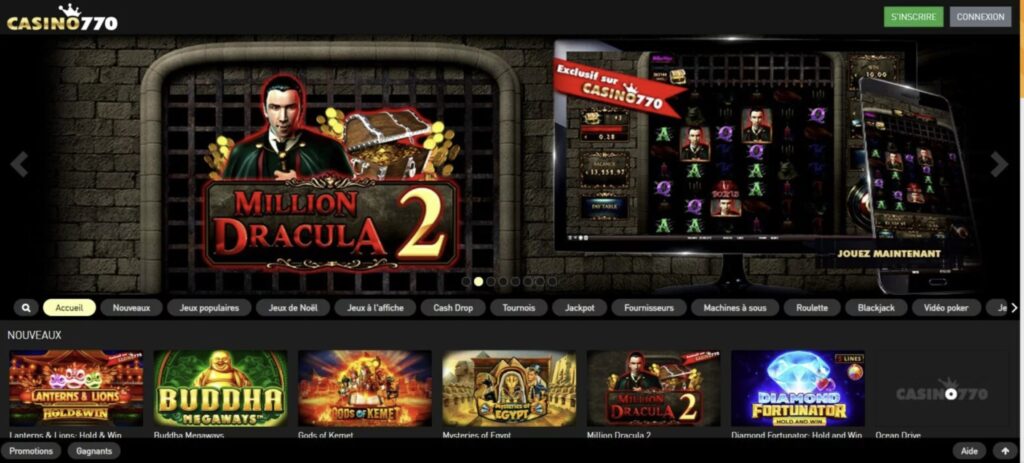Open the Promotions button at the bottom
The image size is (1024, 463).
click(x=31, y=451)
